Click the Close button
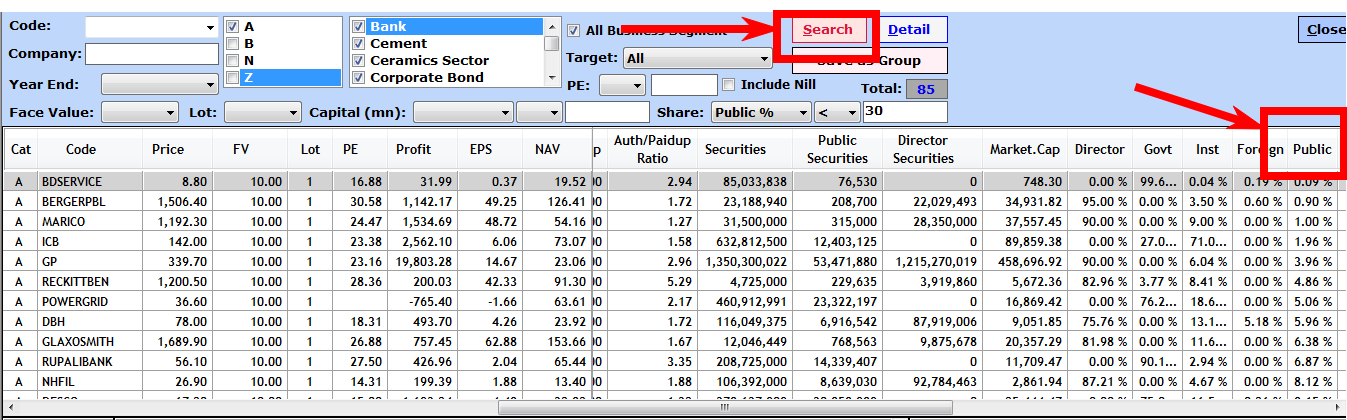Screen dimensions: 1347x420 (1324, 30)
